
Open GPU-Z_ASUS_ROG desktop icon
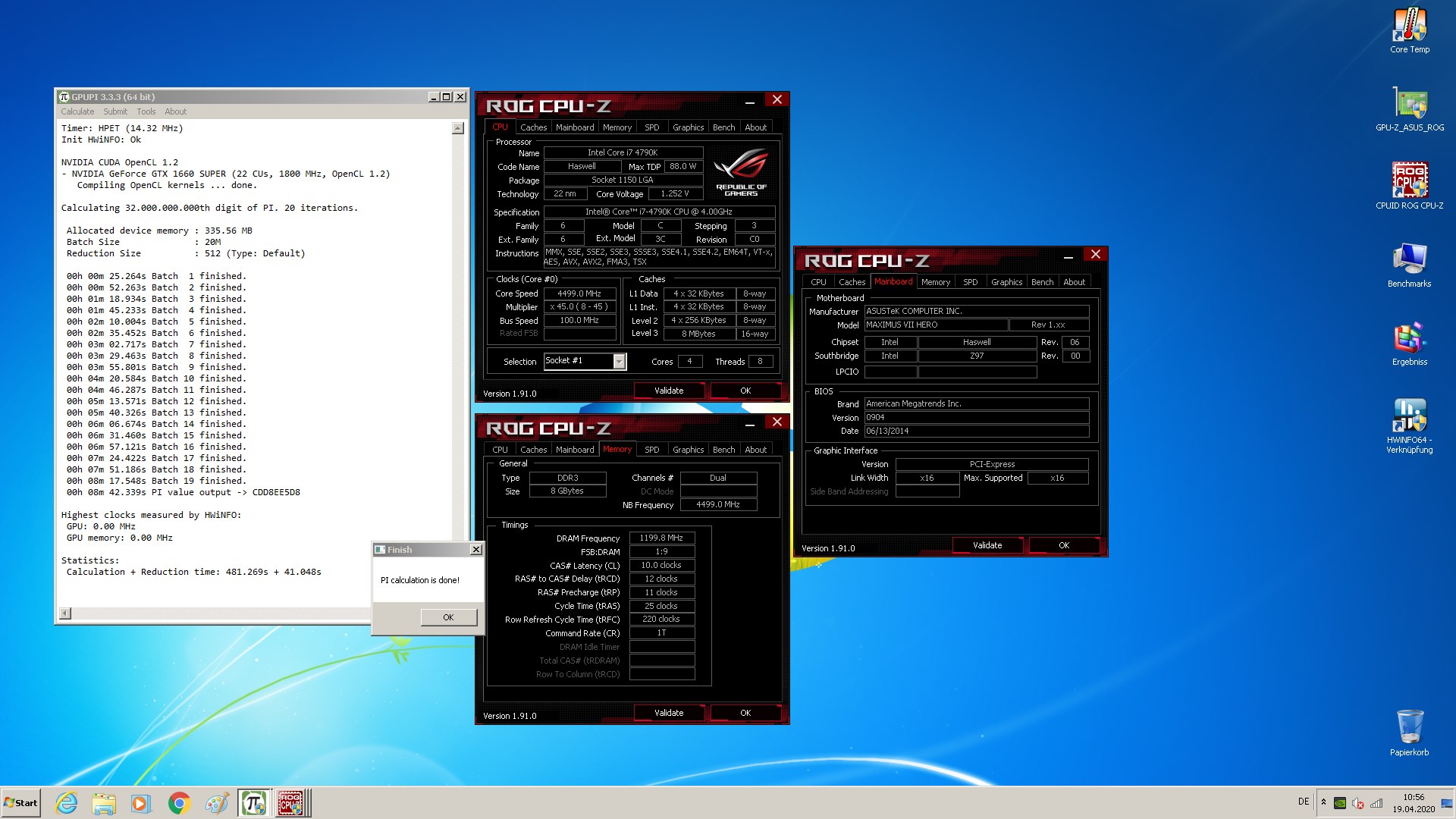tap(1410, 109)
